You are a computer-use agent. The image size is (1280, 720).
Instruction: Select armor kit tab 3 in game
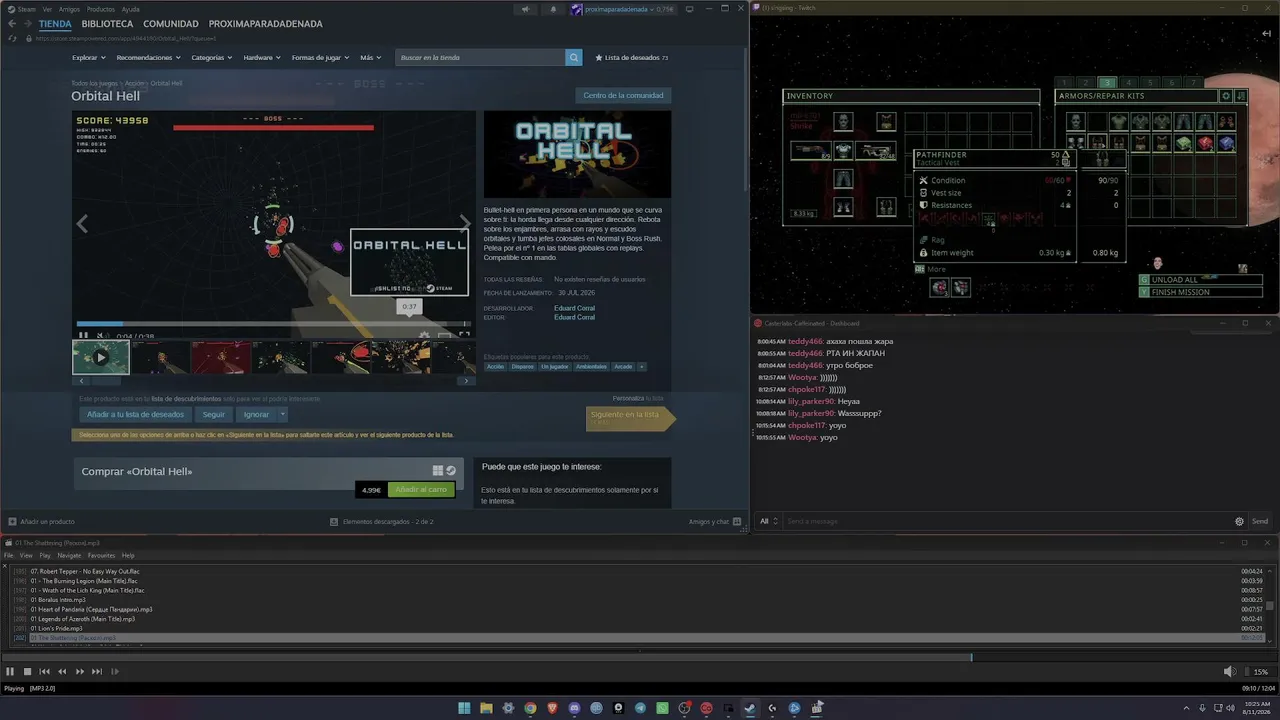pos(1106,83)
